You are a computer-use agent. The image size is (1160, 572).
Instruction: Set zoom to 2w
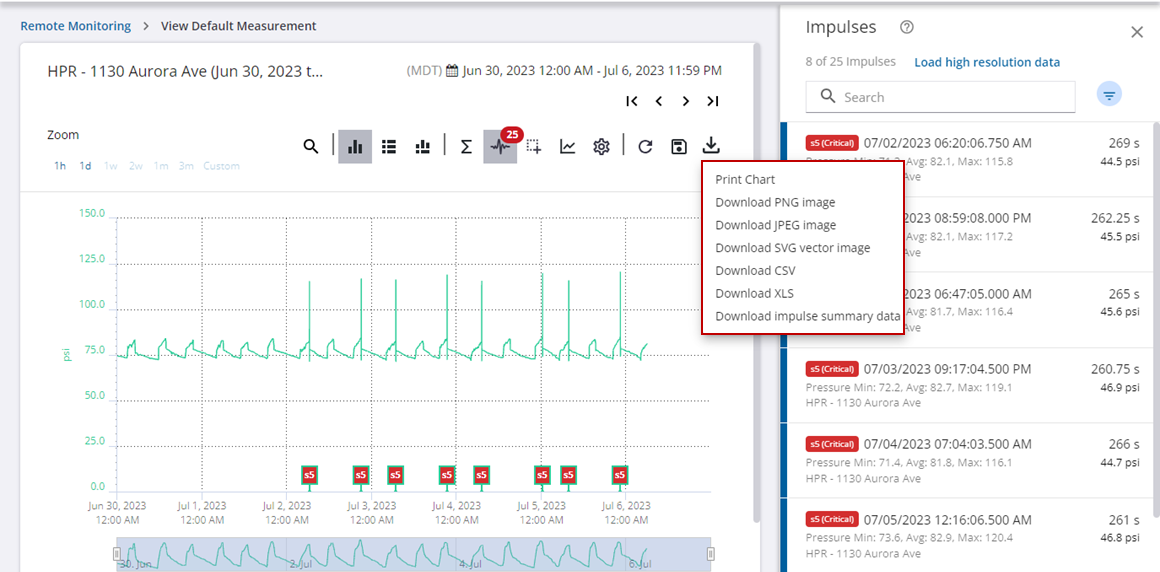[136, 166]
